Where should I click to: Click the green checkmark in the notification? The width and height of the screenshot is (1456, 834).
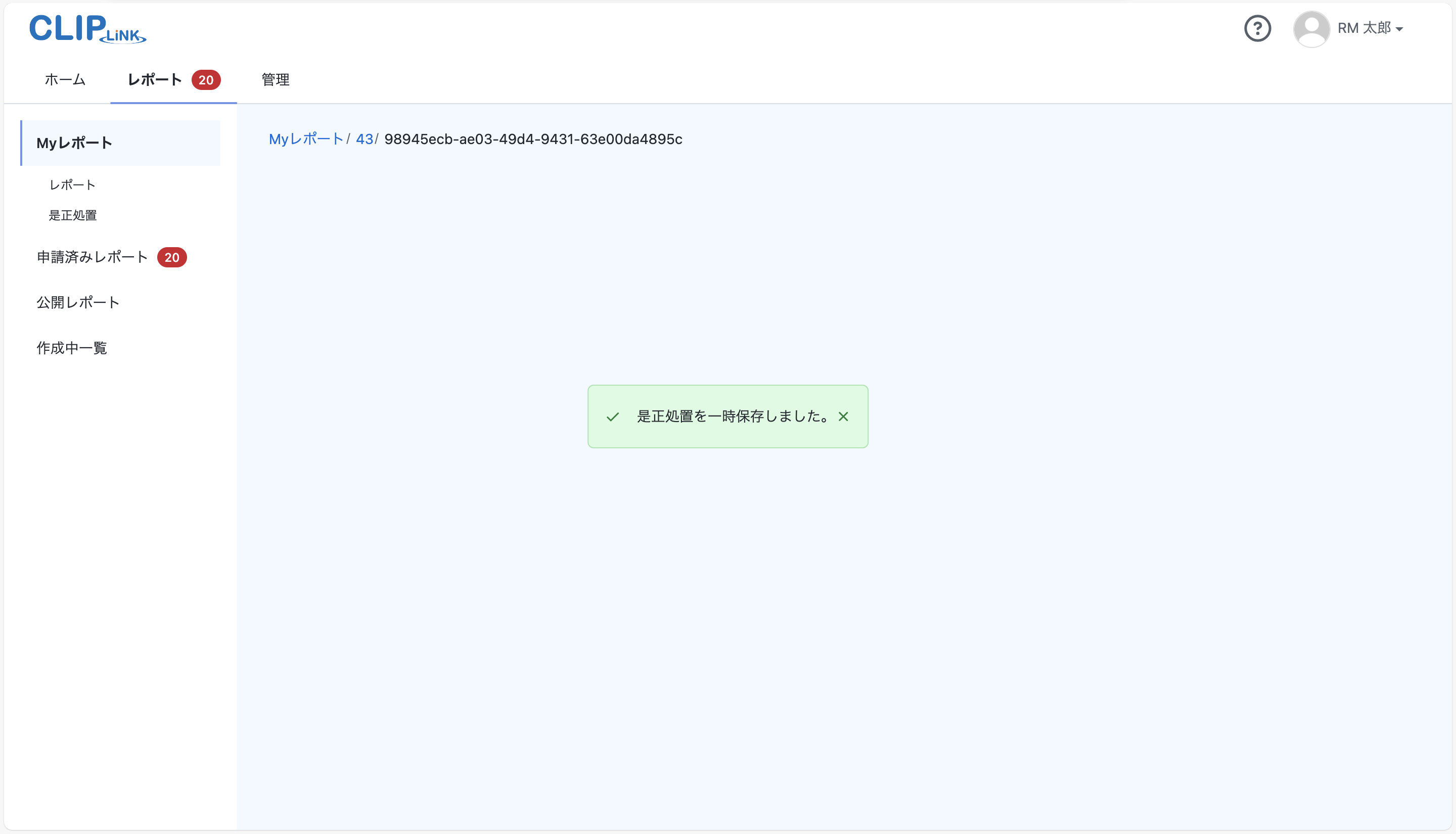point(613,416)
